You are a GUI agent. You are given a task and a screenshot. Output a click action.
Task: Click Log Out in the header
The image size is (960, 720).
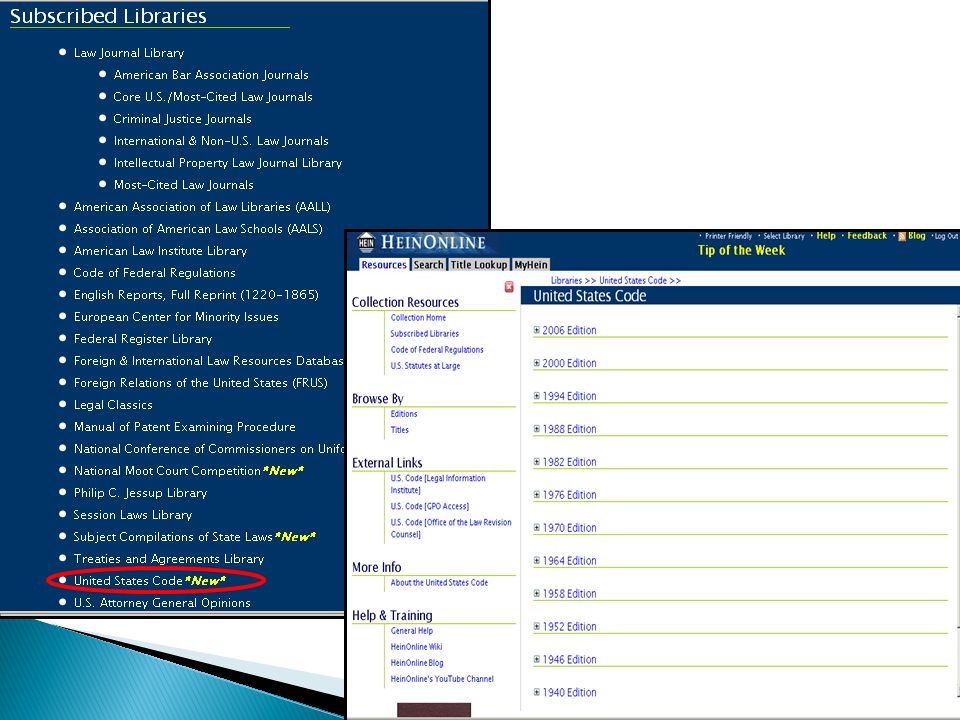coord(946,236)
